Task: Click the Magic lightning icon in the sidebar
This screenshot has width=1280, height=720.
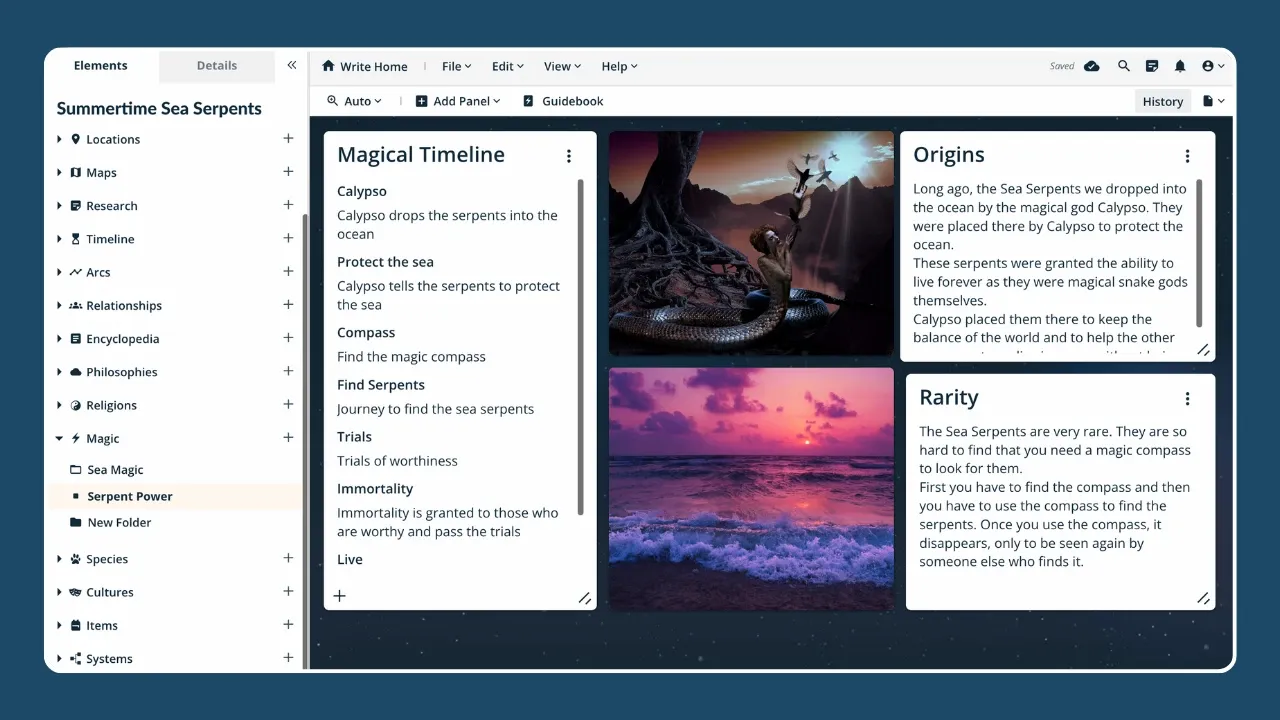Action: click(x=78, y=438)
